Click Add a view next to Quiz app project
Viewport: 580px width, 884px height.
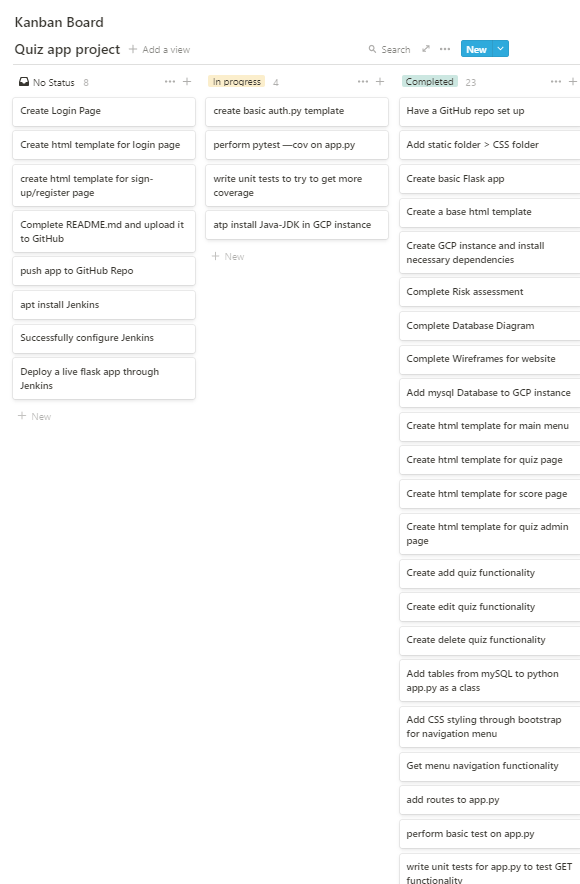(166, 49)
